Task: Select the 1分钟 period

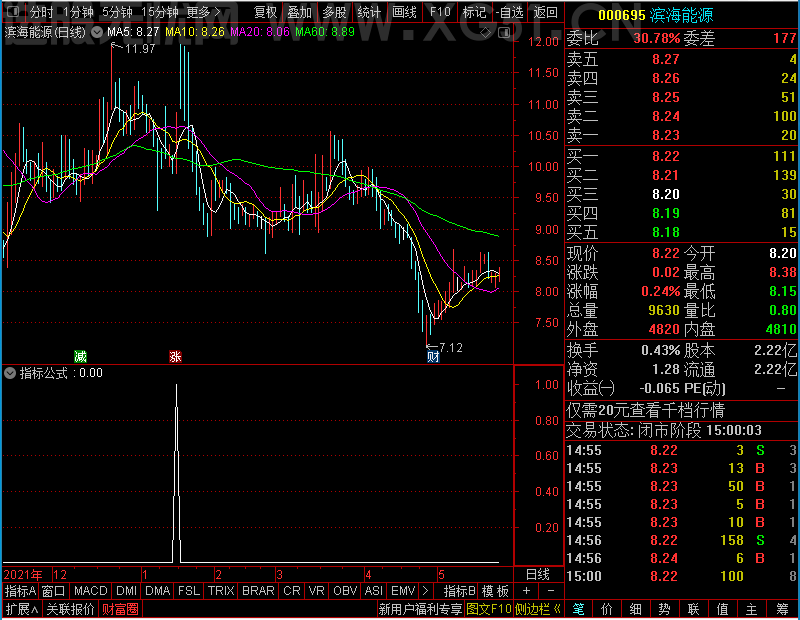Action: coord(79,12)
